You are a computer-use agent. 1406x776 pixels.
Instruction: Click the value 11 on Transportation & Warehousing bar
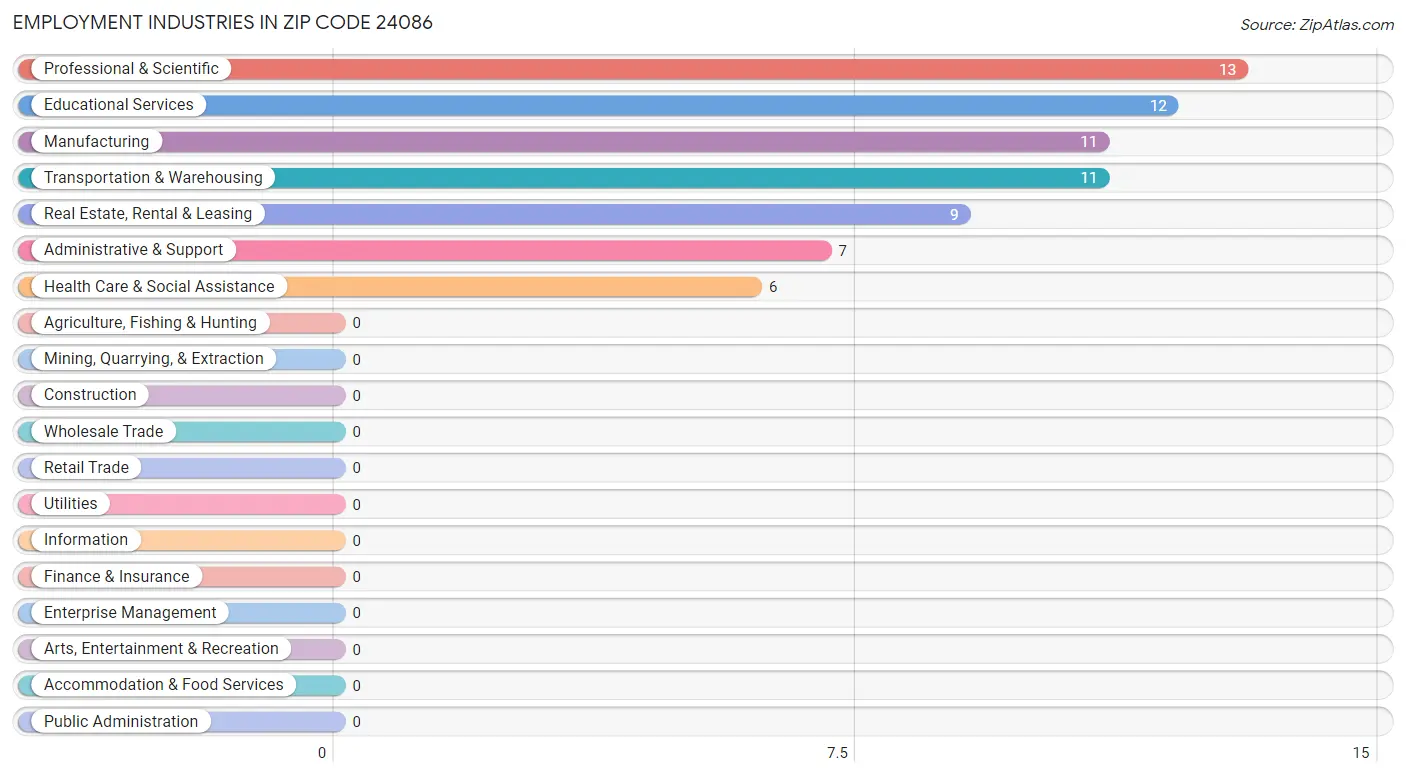1089,178
